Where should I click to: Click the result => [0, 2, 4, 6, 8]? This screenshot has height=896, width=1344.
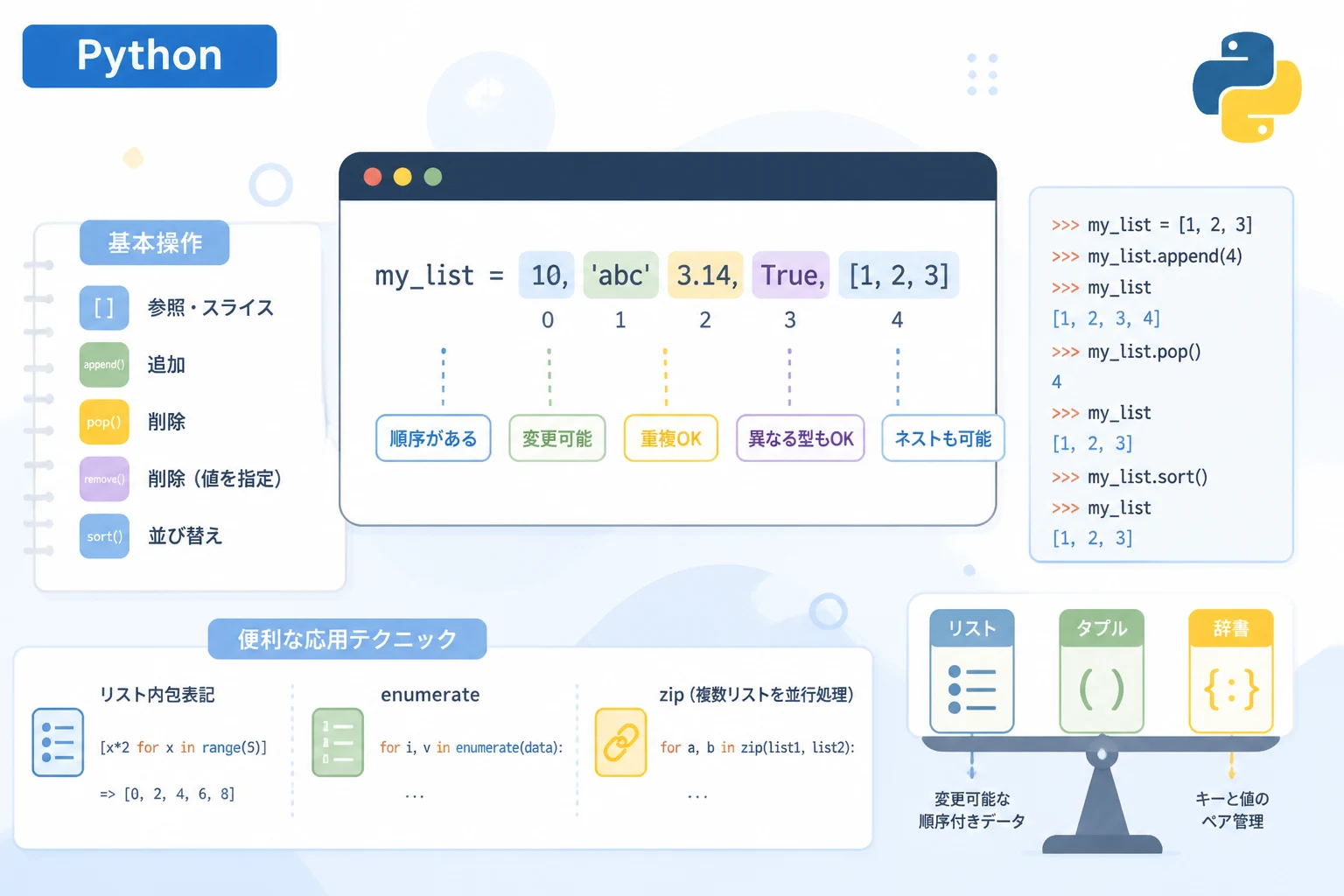pyautogui.click(x=167, y=794)
